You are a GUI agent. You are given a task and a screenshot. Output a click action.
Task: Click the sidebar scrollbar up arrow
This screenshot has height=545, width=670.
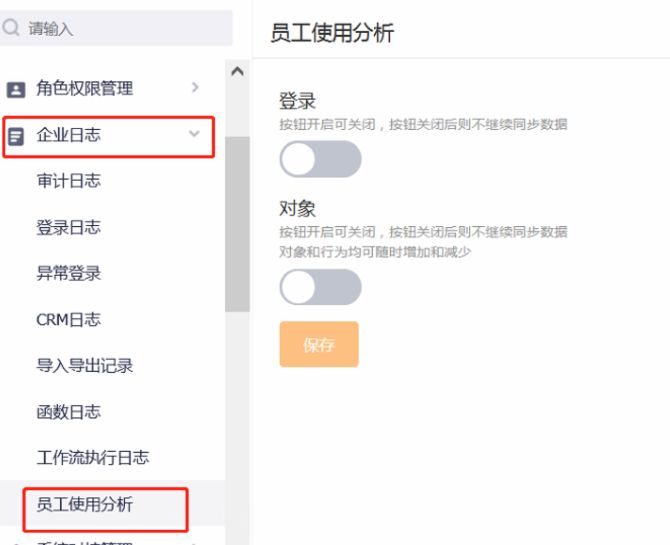pyautogui.click(x=237, y=72)
